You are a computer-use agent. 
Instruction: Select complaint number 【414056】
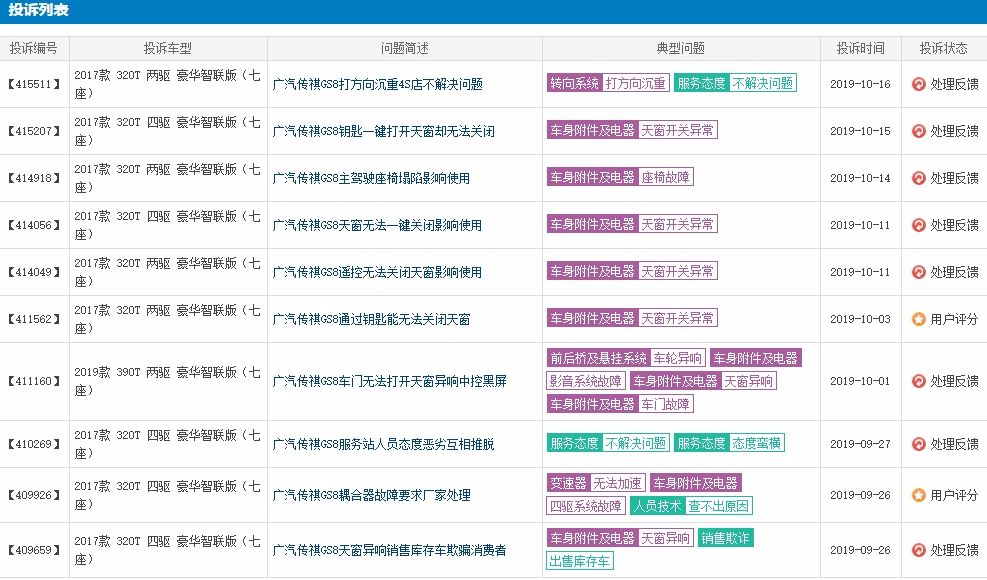[x=34, y=225]
